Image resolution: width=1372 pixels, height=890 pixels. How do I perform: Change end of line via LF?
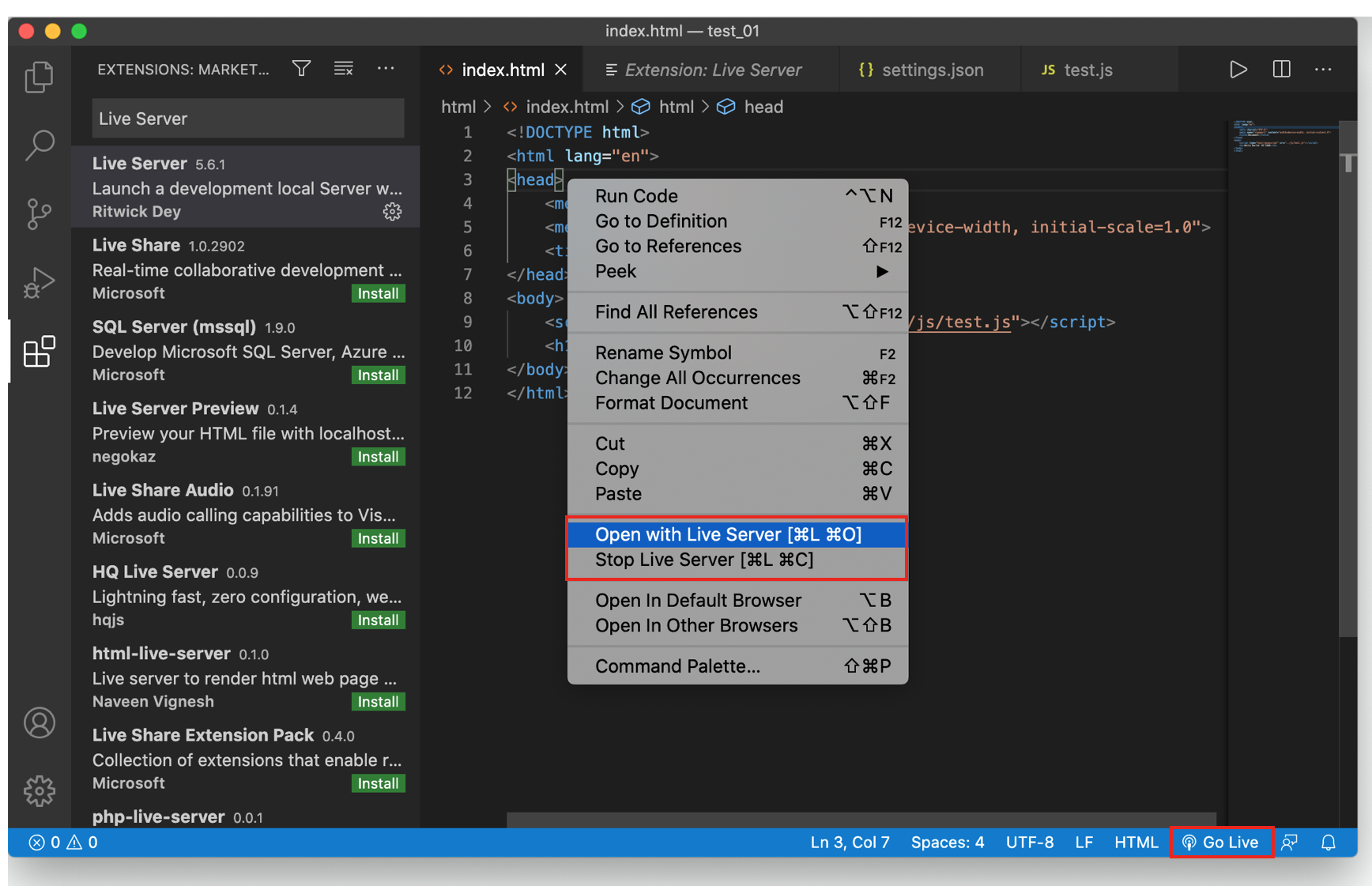[1084, 843]
